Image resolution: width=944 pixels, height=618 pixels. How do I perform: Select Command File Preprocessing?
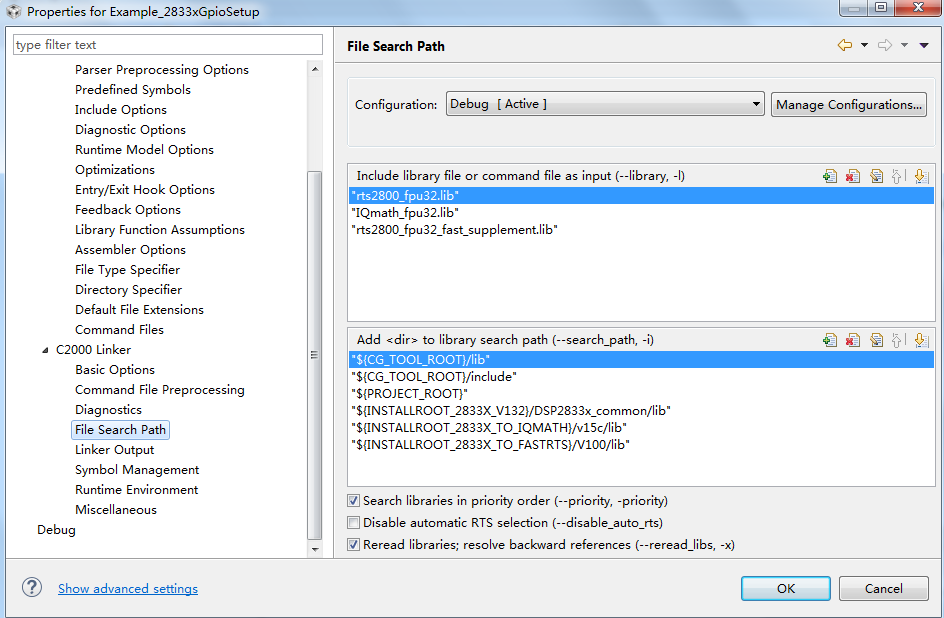[160, 389]
